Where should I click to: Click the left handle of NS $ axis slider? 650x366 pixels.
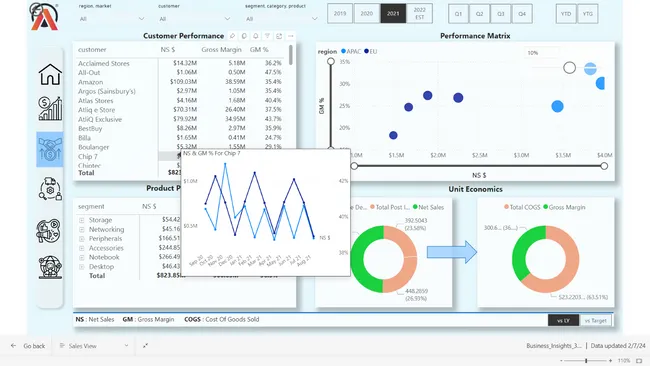click(354, 166)
